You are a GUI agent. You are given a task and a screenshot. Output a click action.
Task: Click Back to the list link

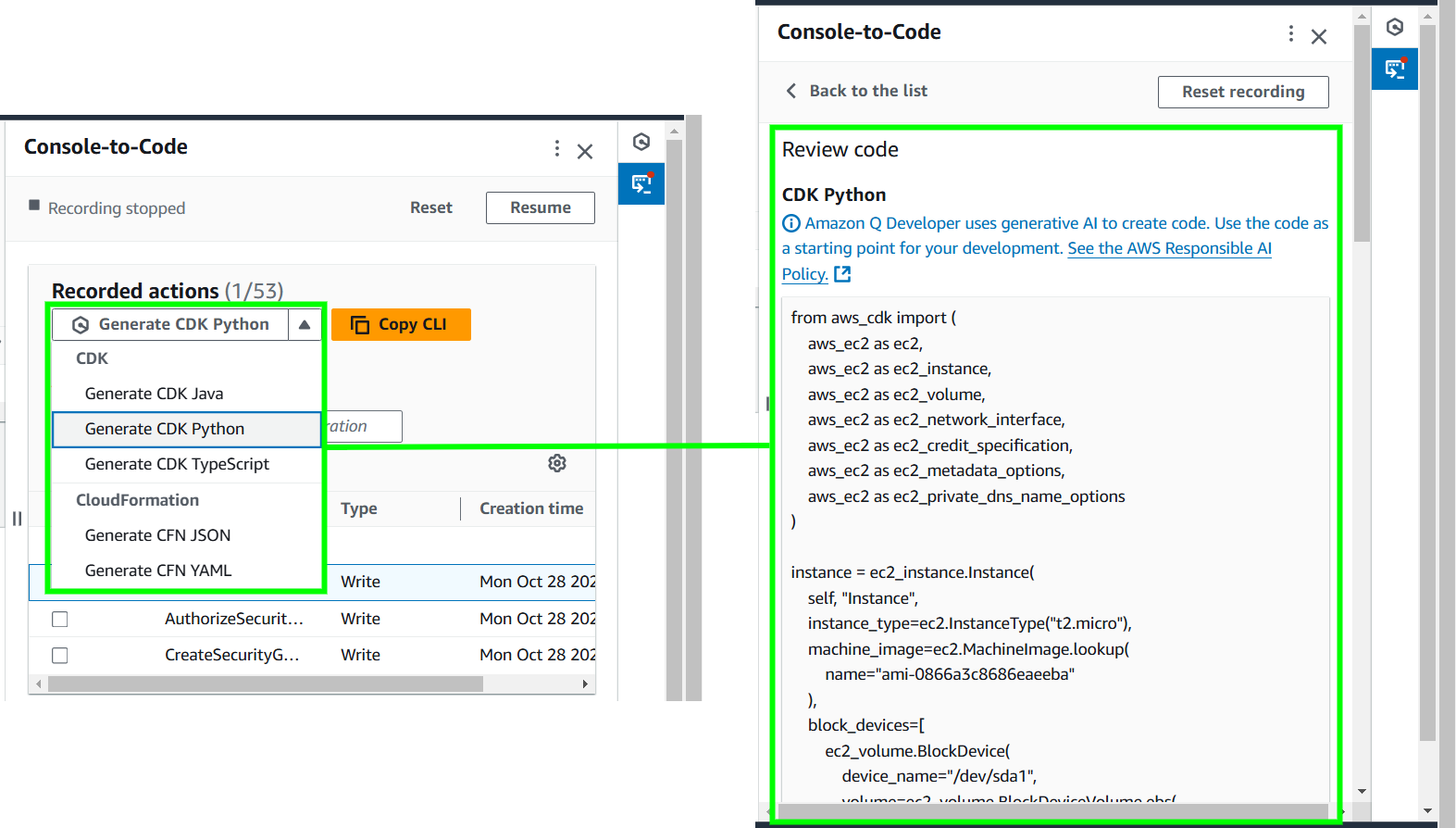point(856,91)
